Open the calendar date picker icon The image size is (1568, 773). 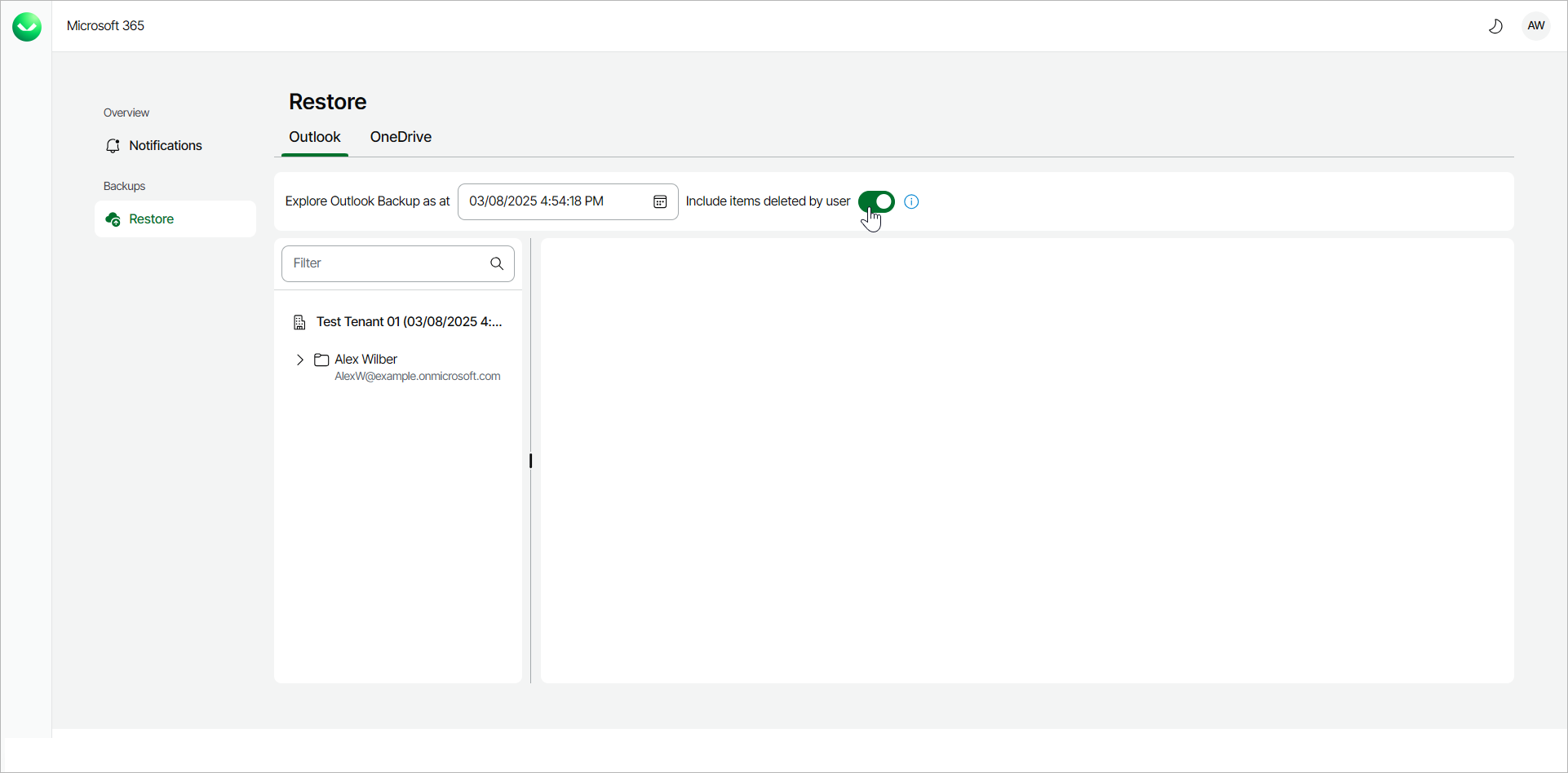(660, 201)
